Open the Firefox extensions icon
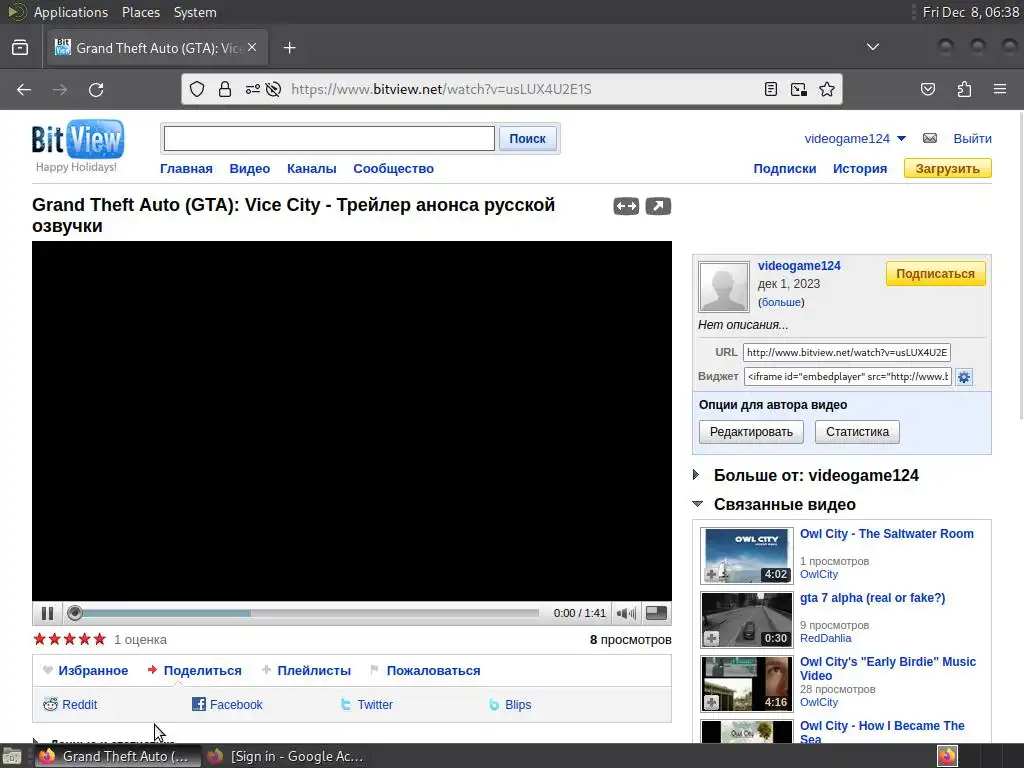The image size is (1024, 768). coord(964,89)
